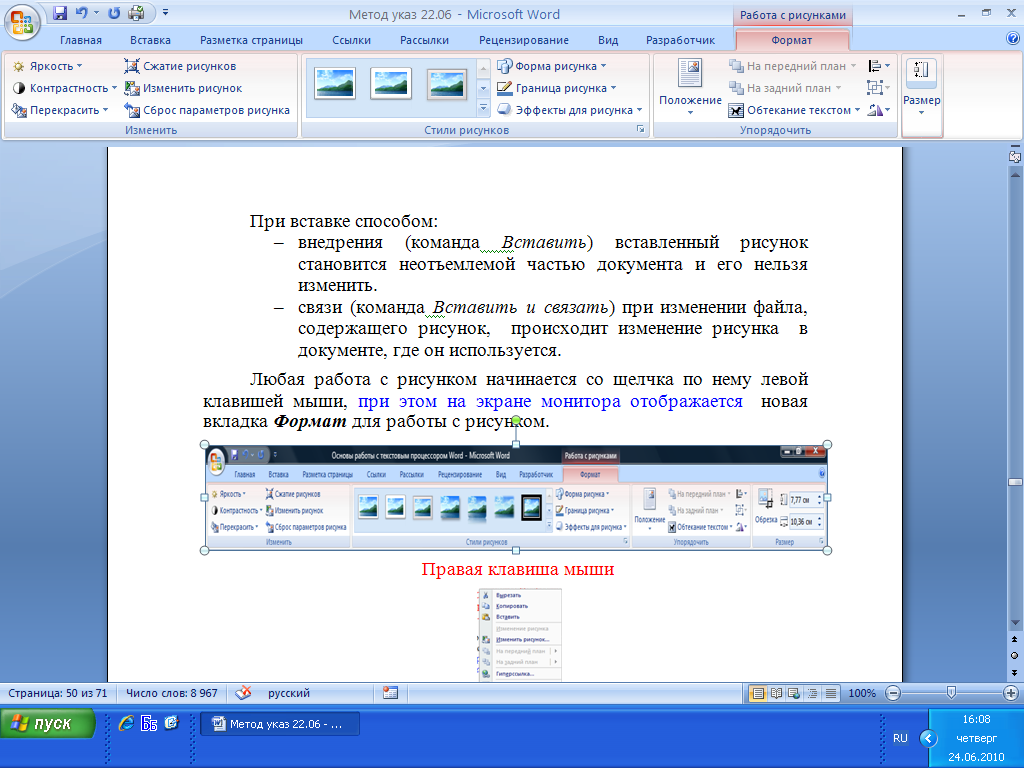Click the vertical scrollbar thumb

tap(1015, 482)
